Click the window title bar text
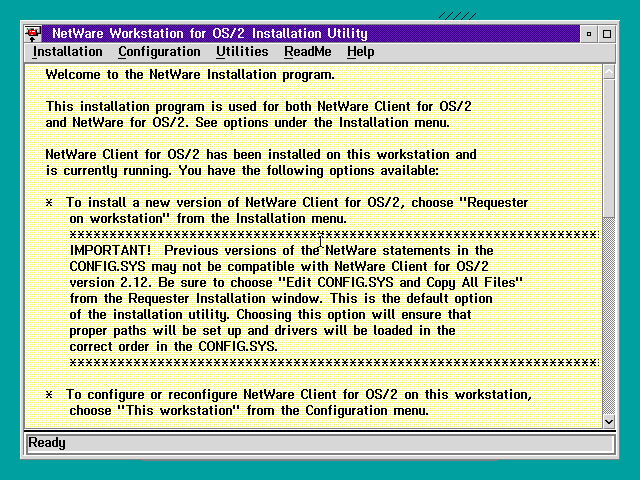 click(209, 34)
